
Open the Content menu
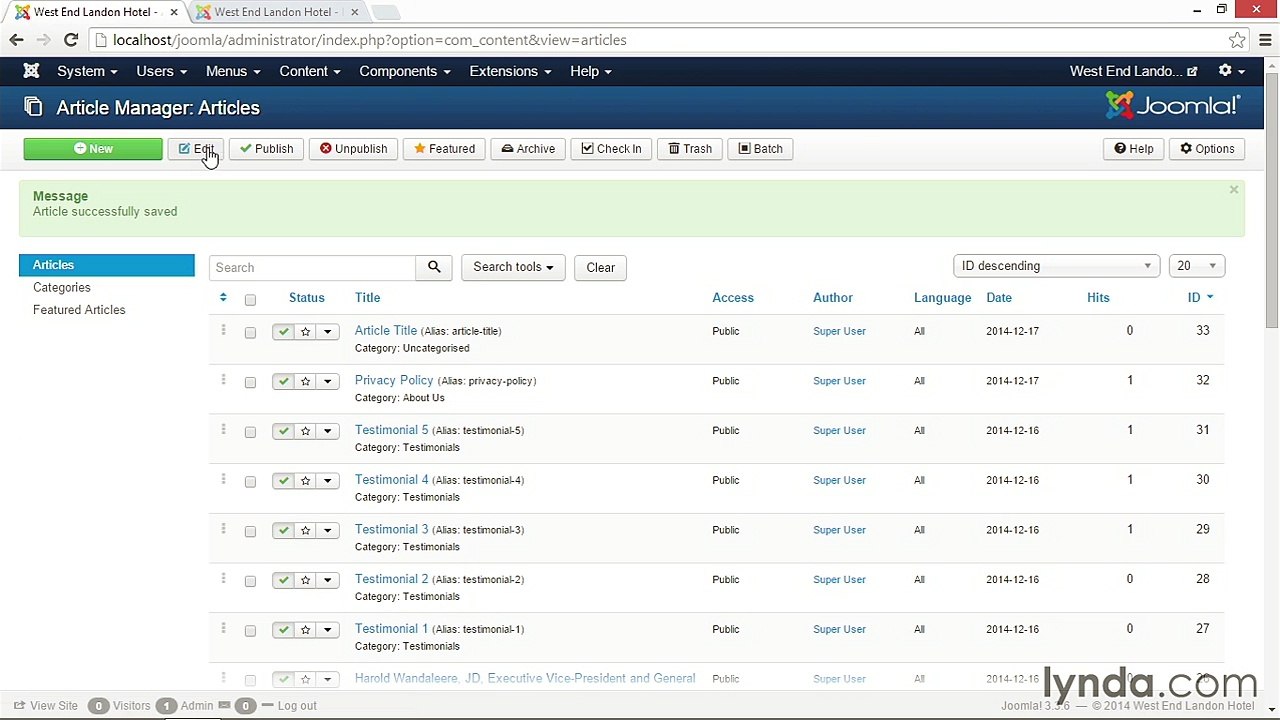(x=310, y=71)
